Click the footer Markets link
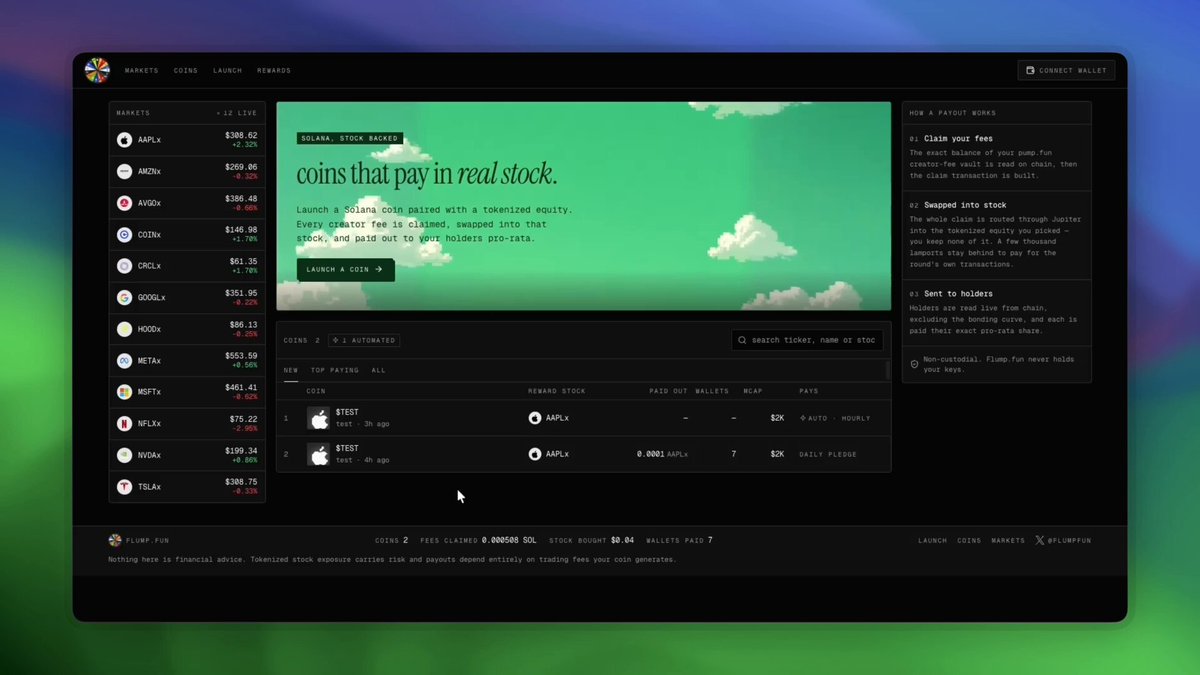The height and width of the screenshot is (675, 1200). coord(1008,540)
